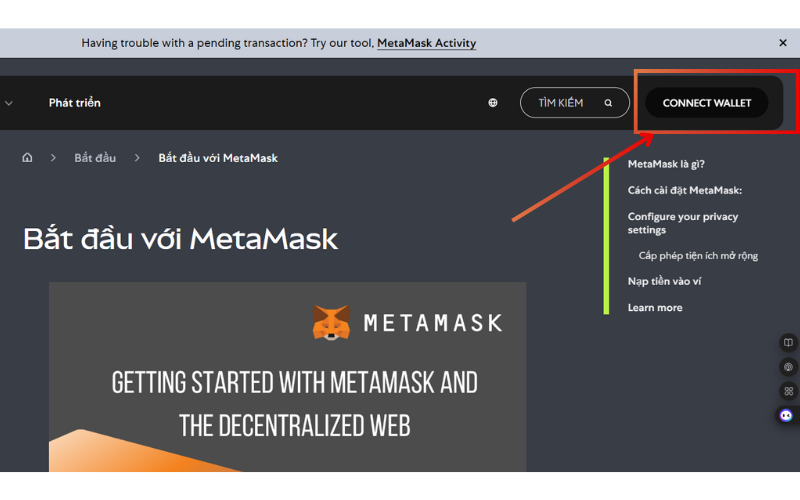800x500 pixels.
Task: Click the CONNECT WALLET button
Action: point(707,103)
